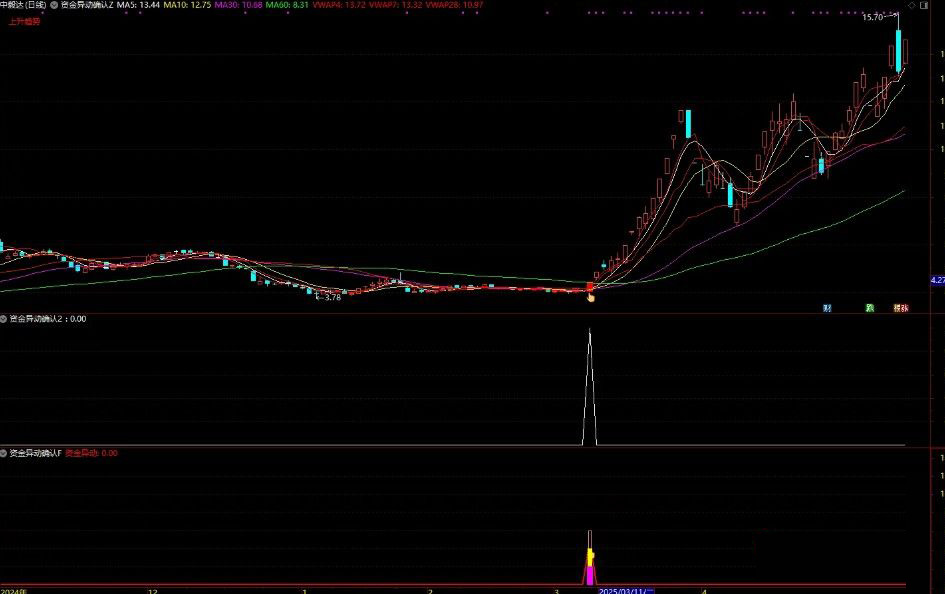Click the pointing hand signal marker on chart

point(590,295)
